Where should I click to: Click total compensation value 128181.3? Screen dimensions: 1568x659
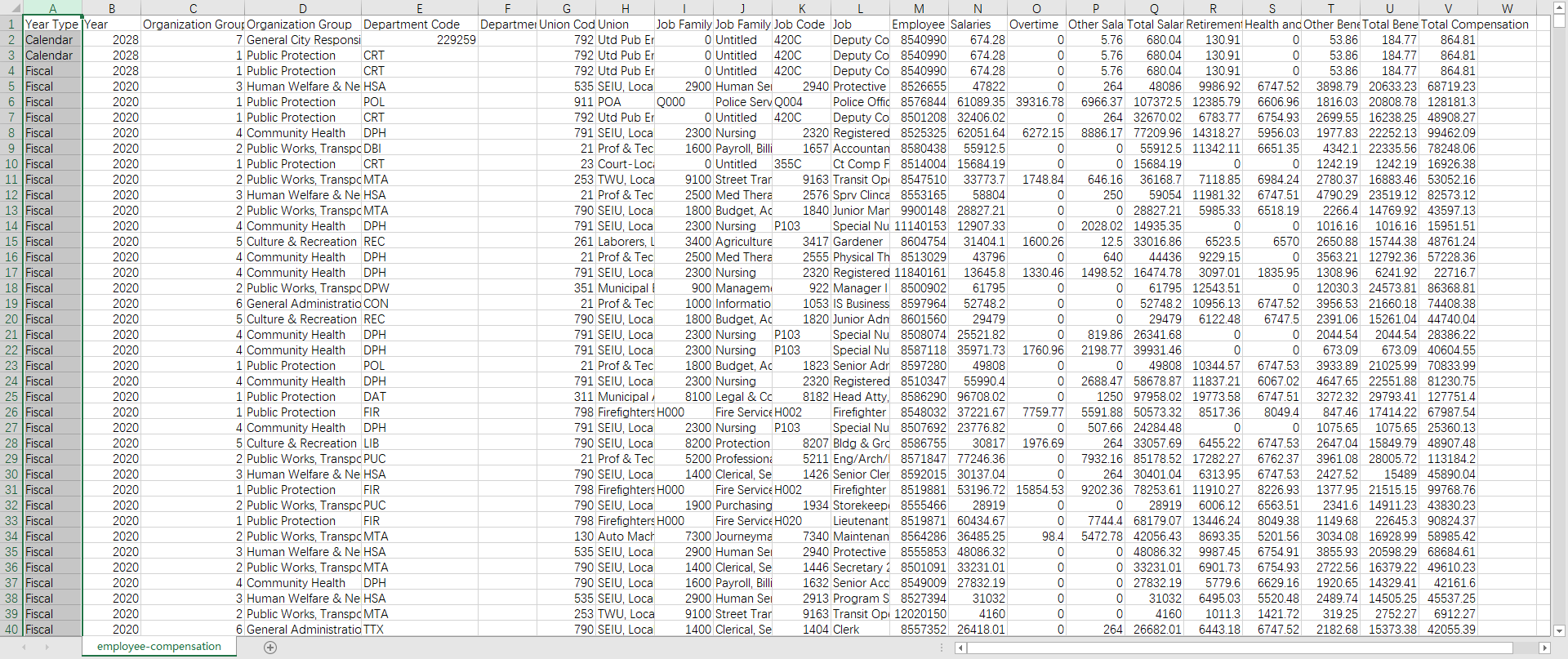[1448, 102]
